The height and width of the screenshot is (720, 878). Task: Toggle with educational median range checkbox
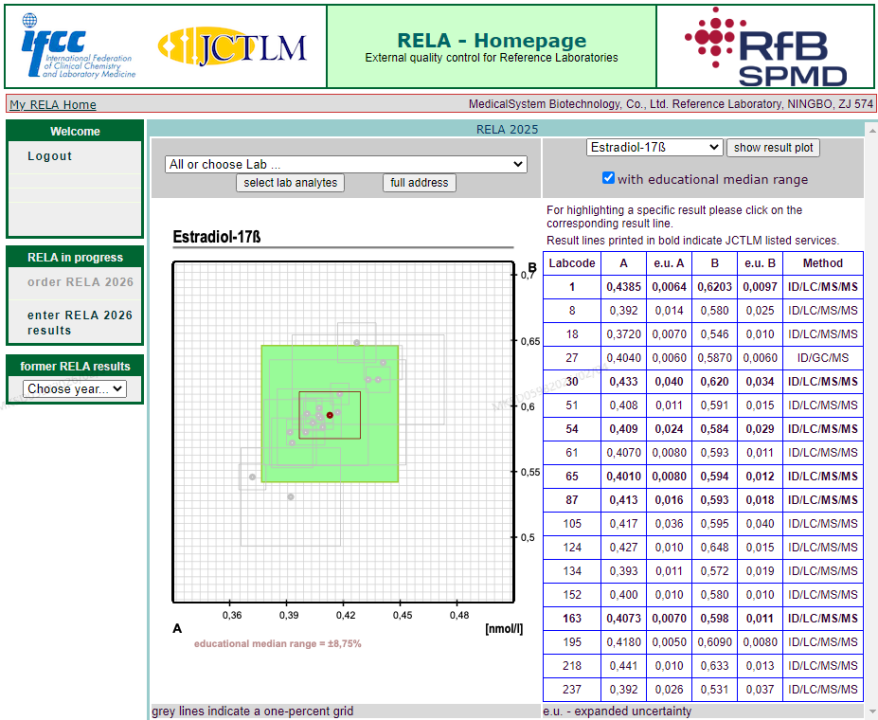click(x=608, y=178)
